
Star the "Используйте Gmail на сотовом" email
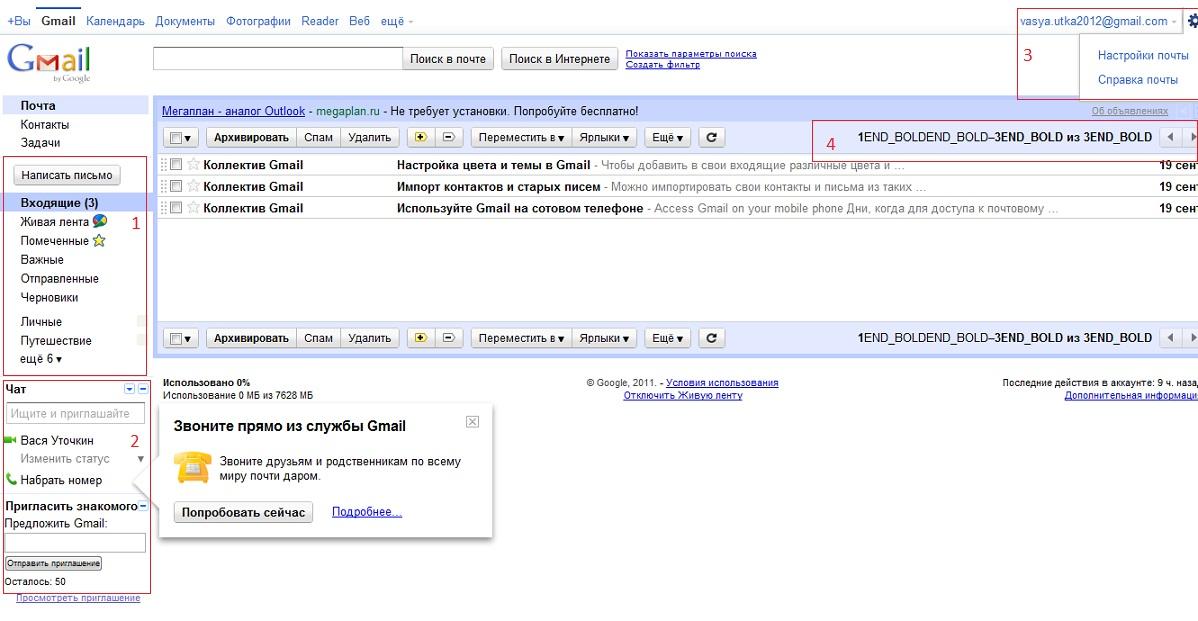coord(193,207)
